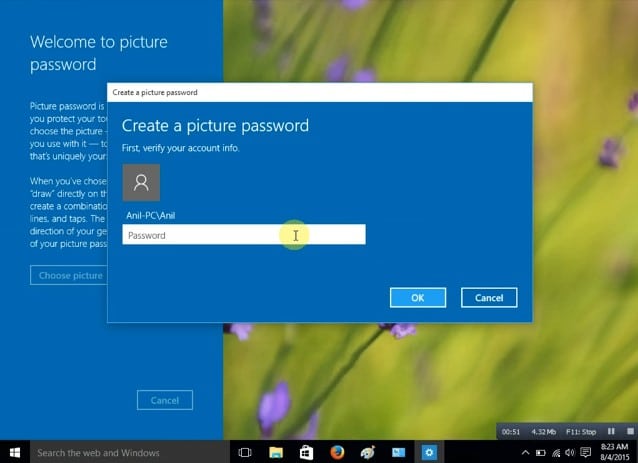
Task: Pause the screen recorder
Action: [611, 431]
